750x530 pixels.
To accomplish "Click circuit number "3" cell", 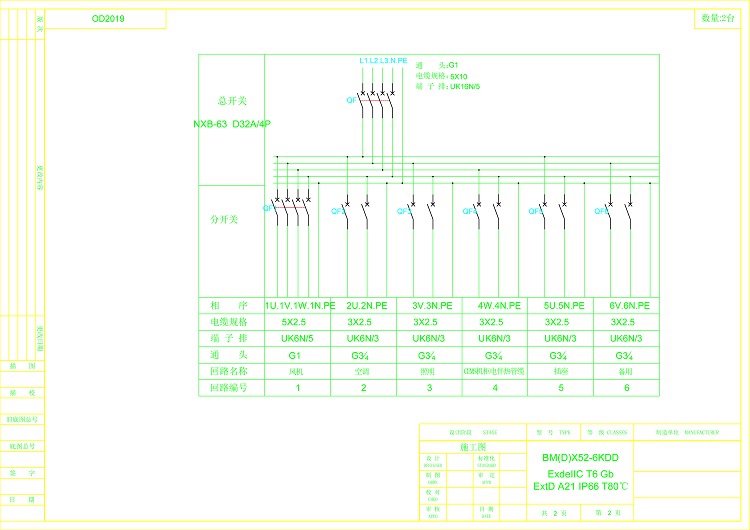I will tap(430, 387).
